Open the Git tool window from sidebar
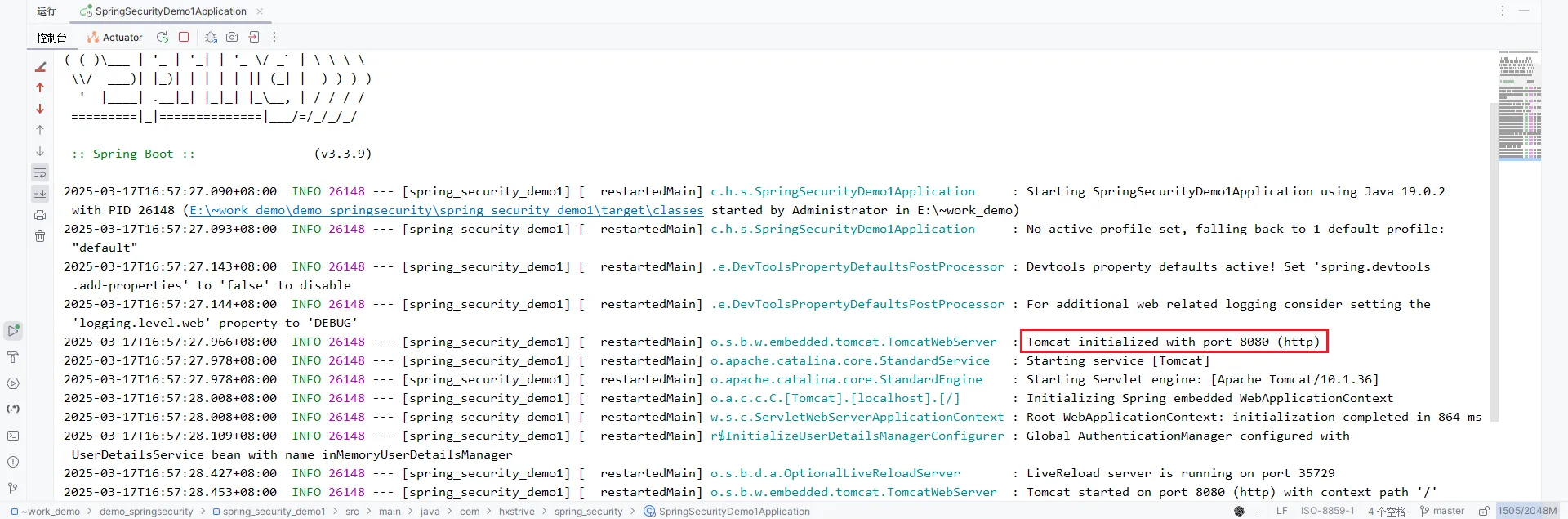The height and width of the screenshot is (519, 1568). [x=13, y=488]
